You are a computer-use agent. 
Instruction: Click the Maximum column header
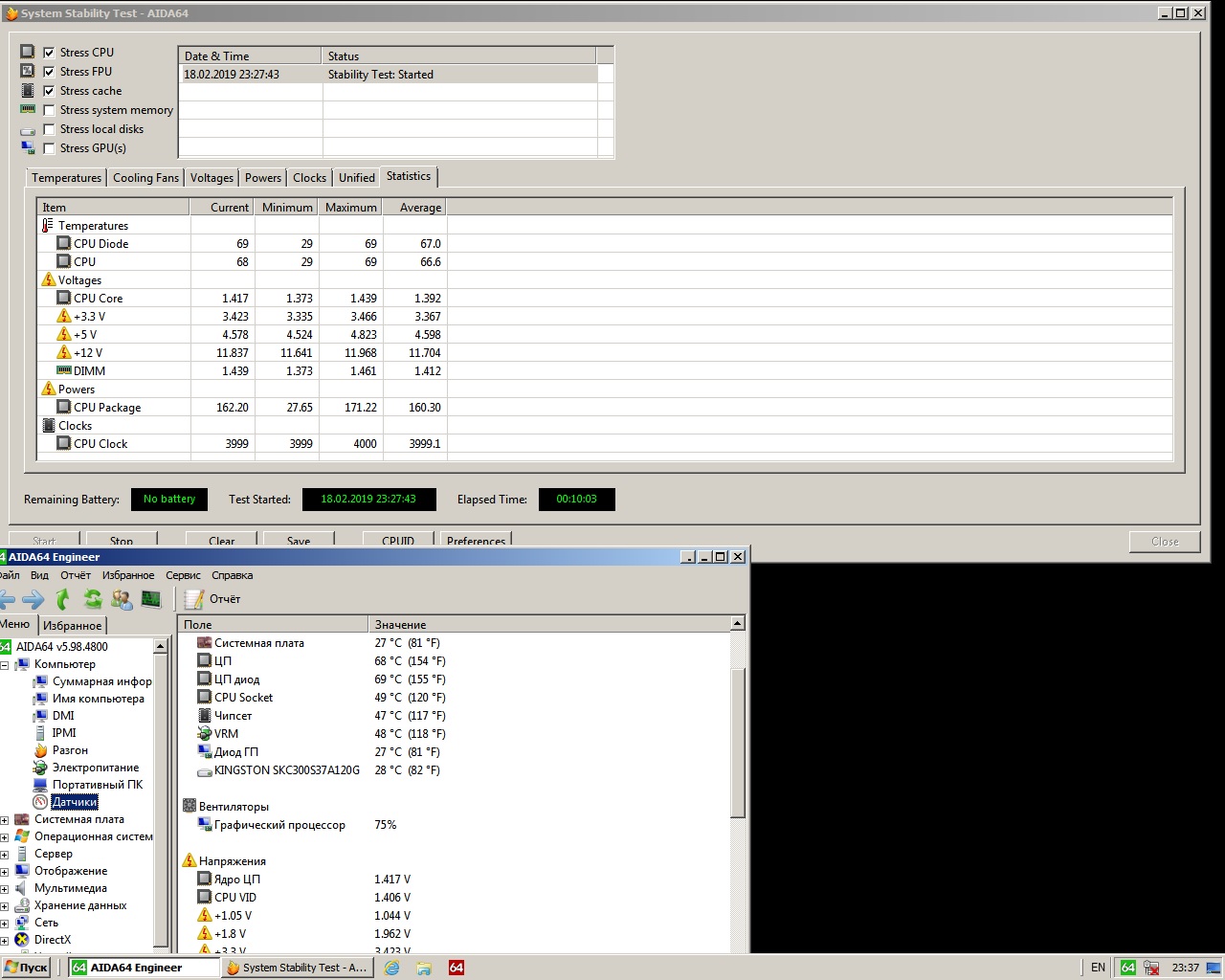pos(350,208)
